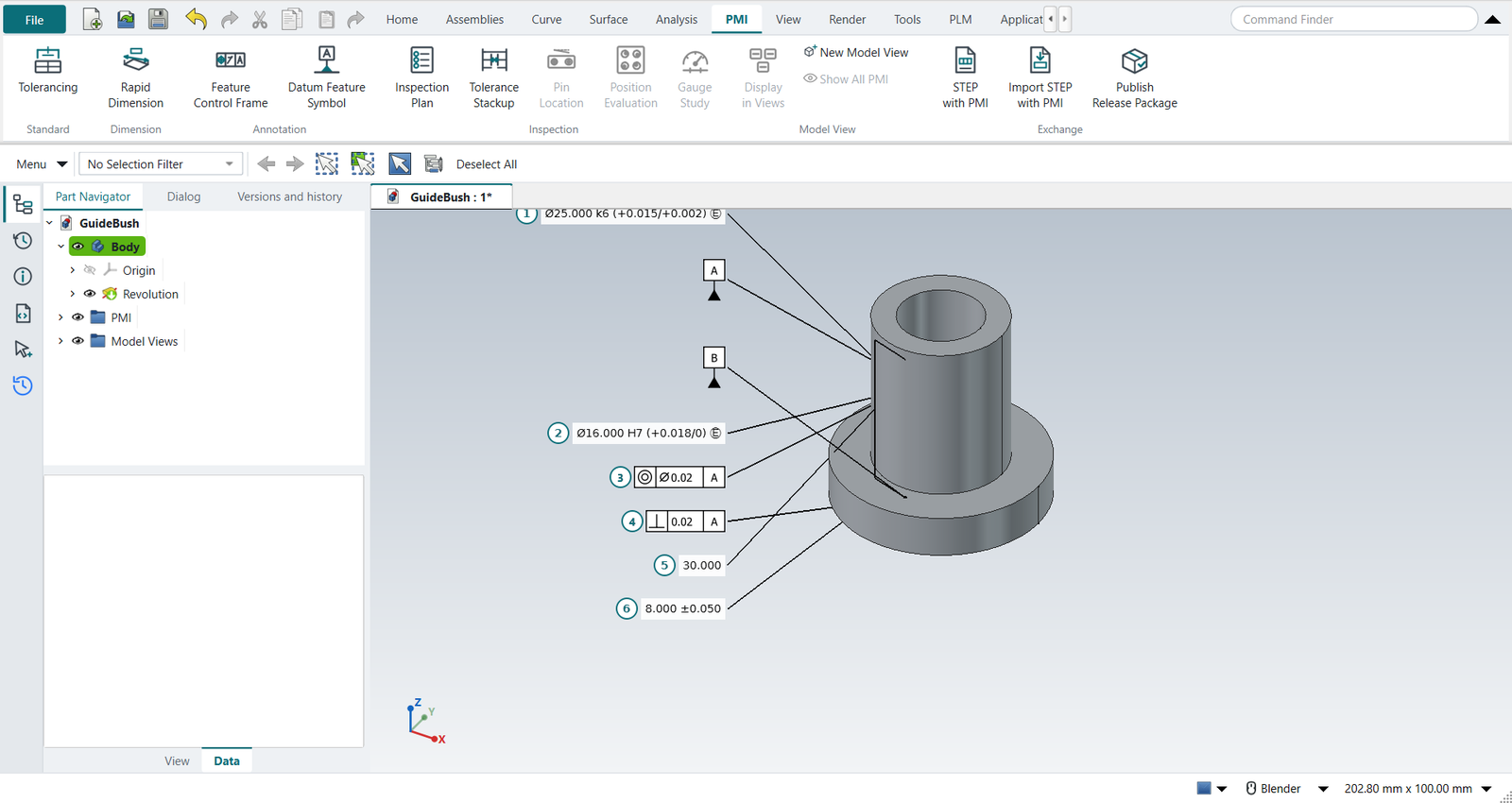
Task: Open the Position Evaluation tool
Action: (x=630, y=77)
